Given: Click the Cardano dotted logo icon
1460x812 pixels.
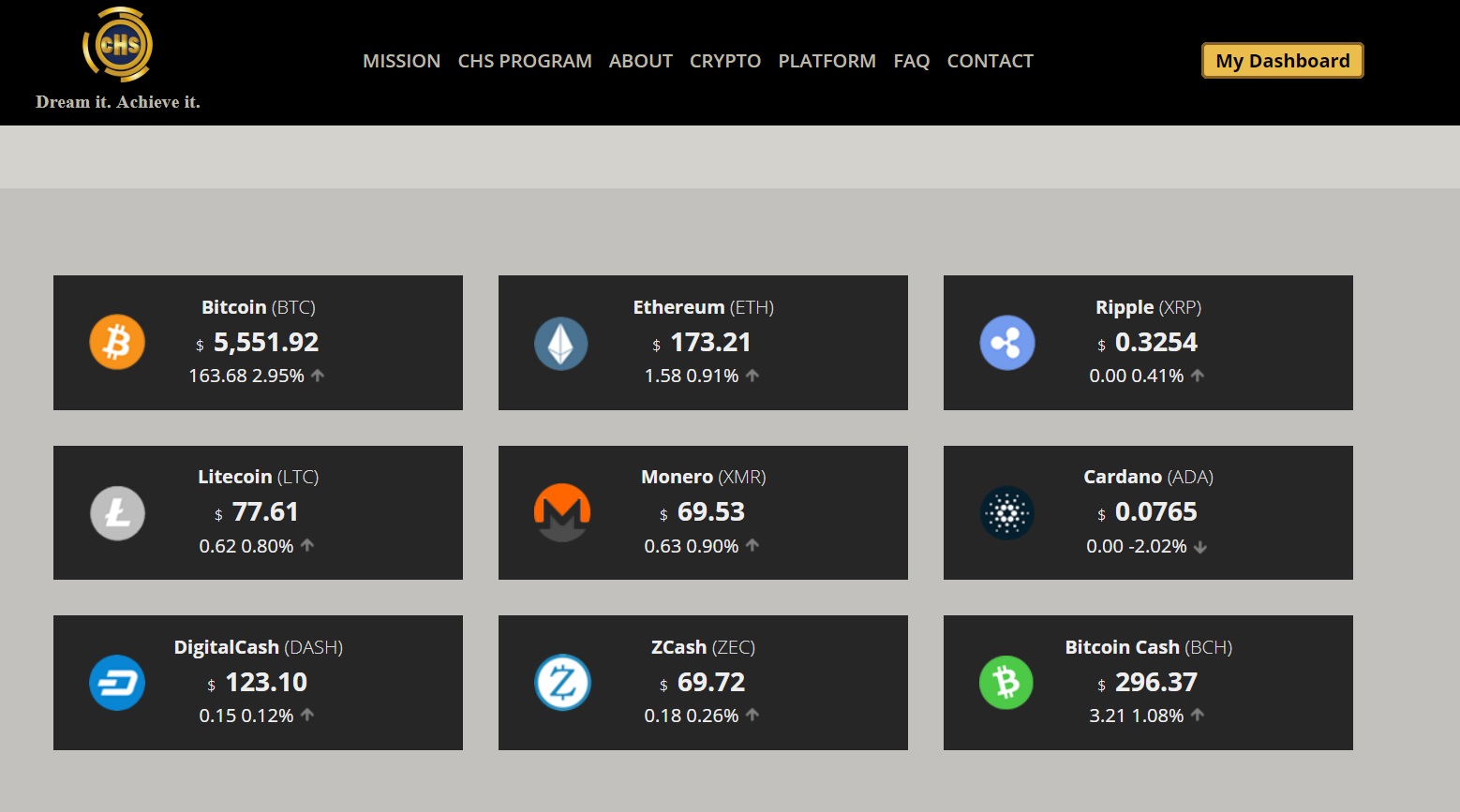Looking at the screenshot, I should point(1006,513).
